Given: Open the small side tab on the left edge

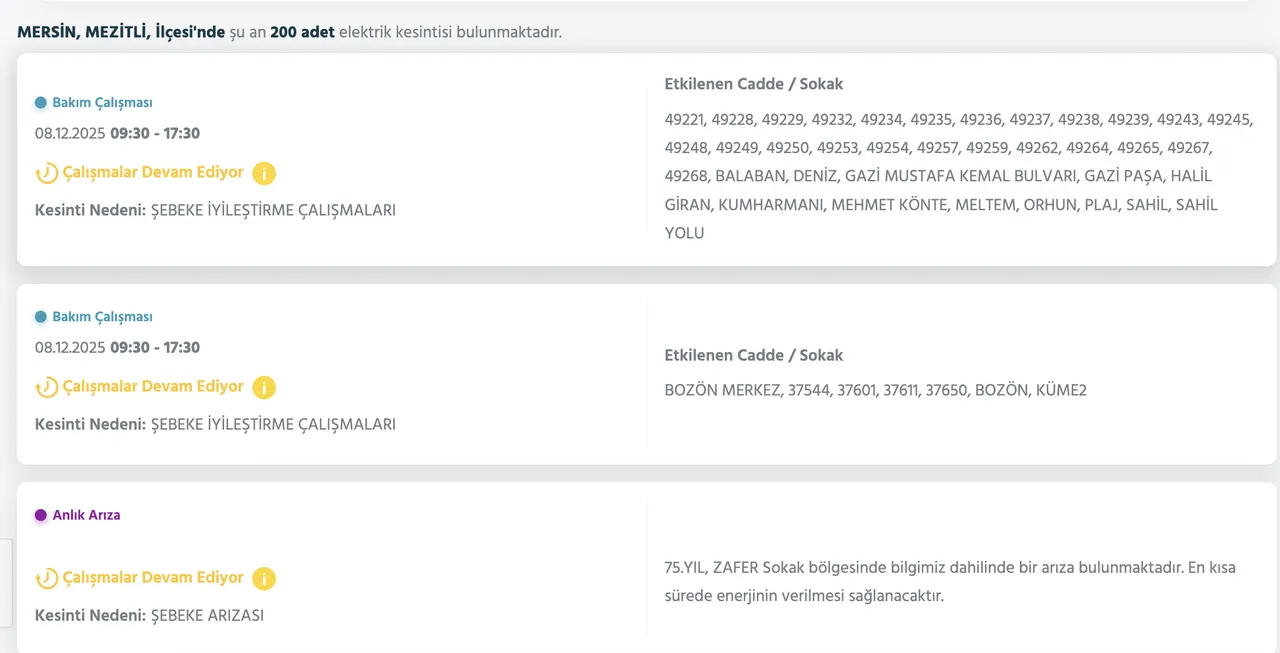Looking at the screenshot, I should [x=5, y=582].
